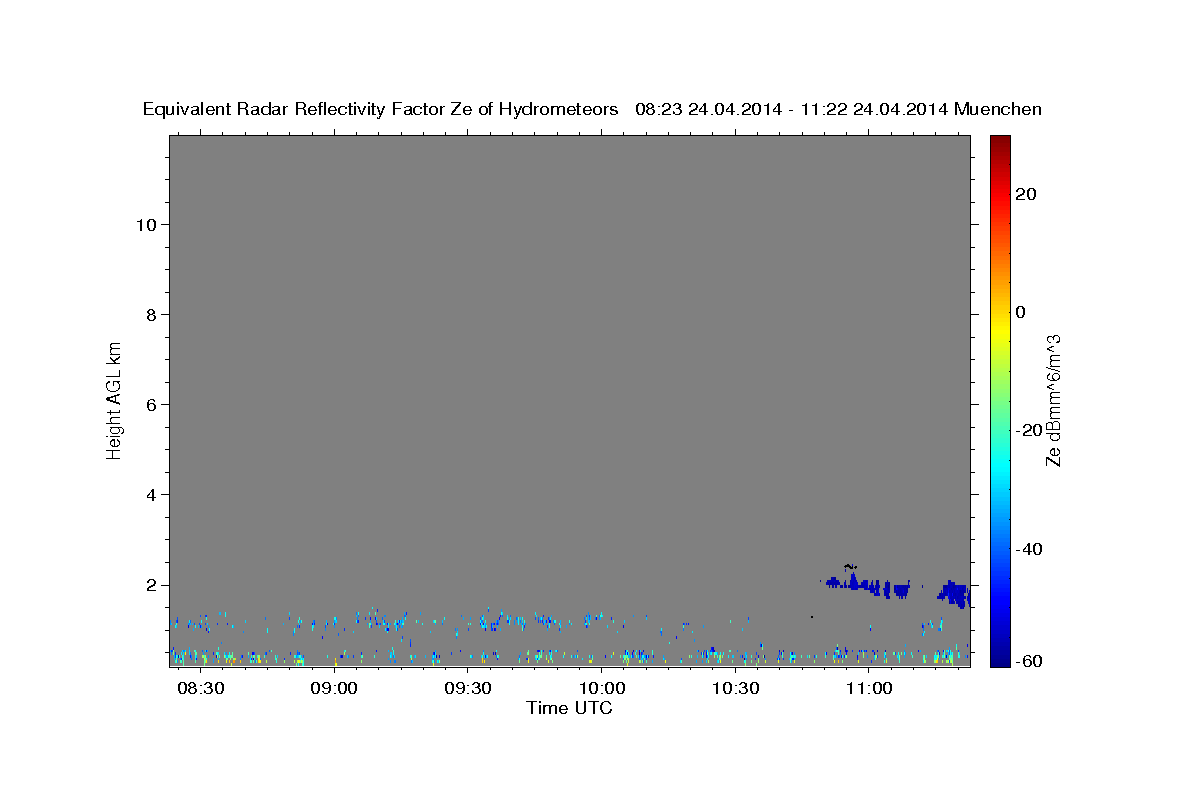Image resolution: width=1200 pixels, height=800 pixels.
Task: Click the dark red top of the colorbar
Action: (998, 143)
